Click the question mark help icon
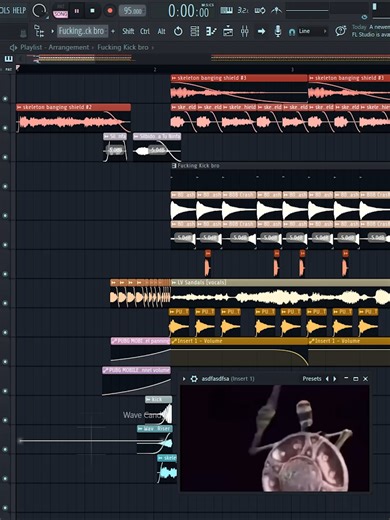The height and width of the screenshot is (520, 390). [340, 31]
